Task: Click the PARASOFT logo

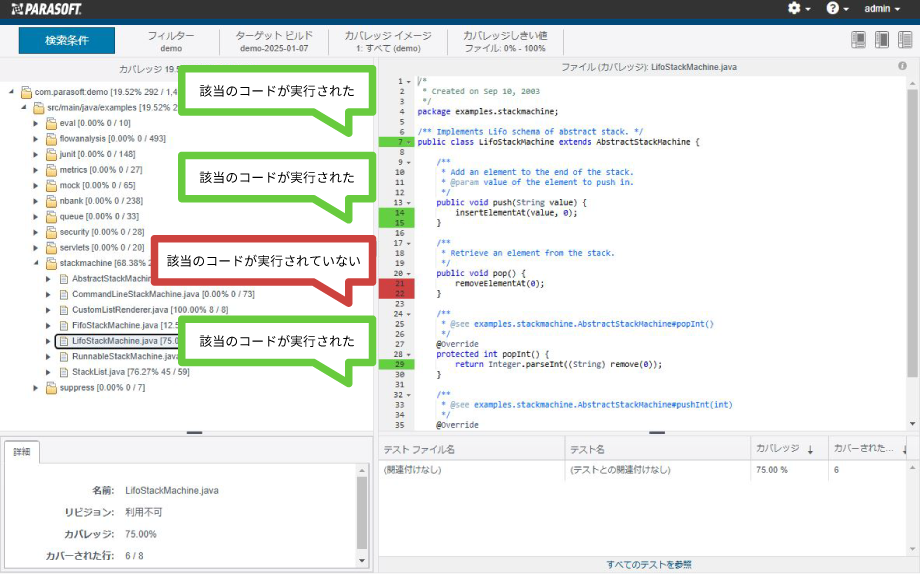Action: click(46, 9)
